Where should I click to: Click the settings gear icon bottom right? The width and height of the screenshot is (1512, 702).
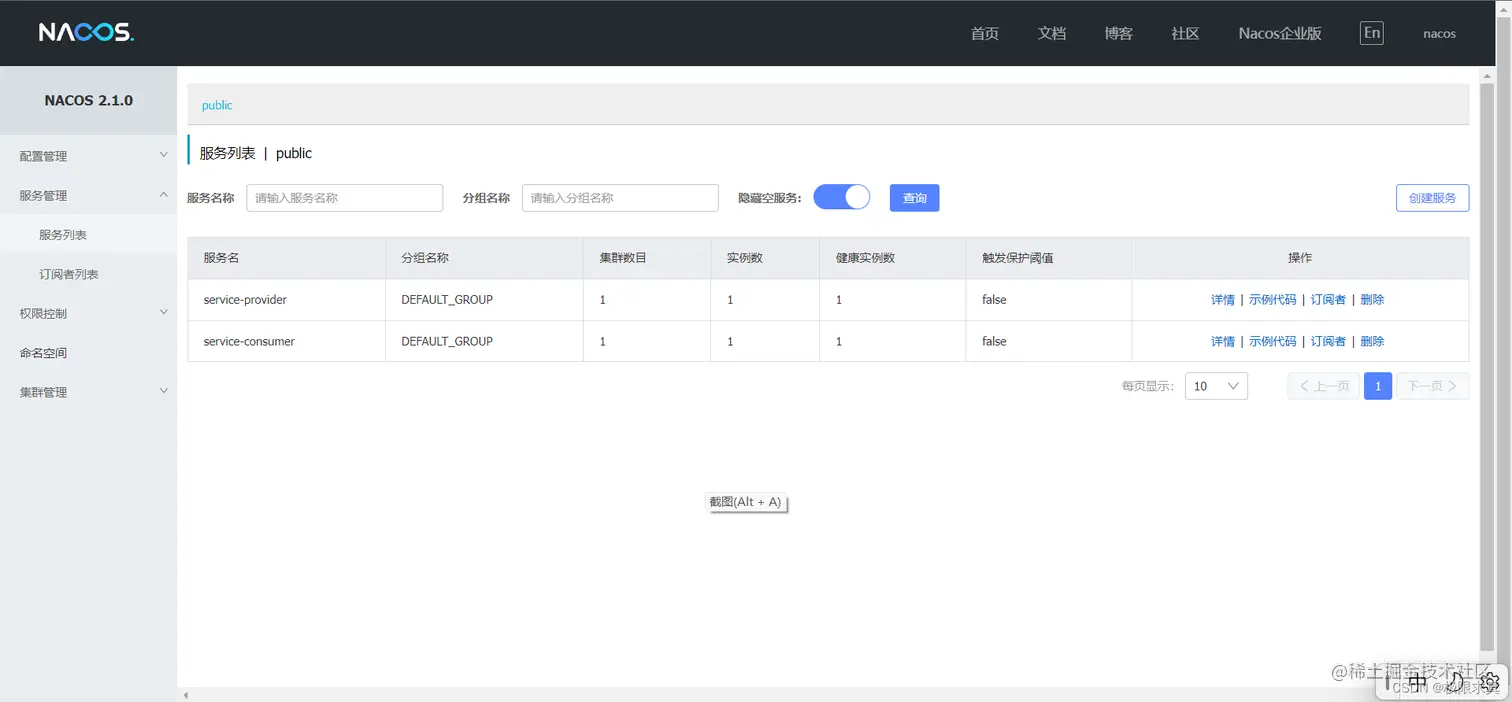(1490, 682)
